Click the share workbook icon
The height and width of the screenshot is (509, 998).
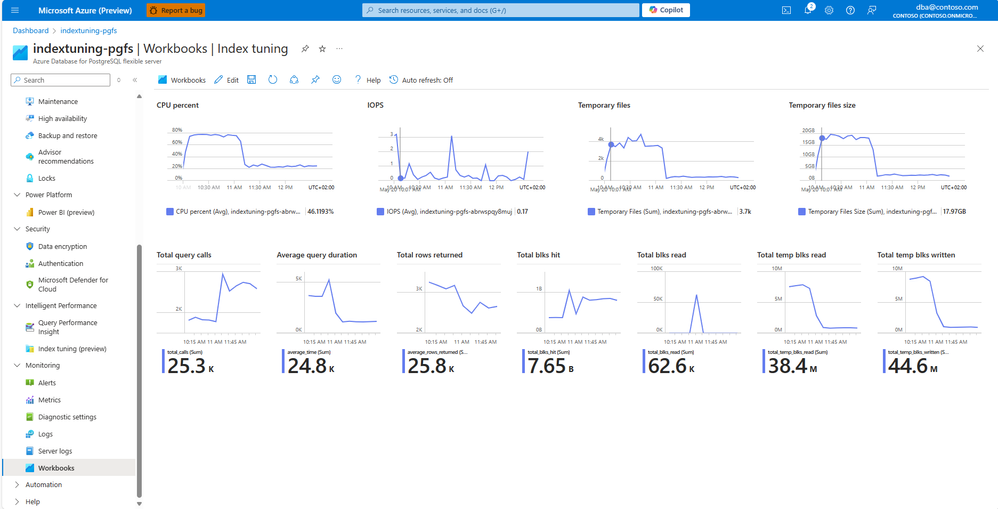294,80
